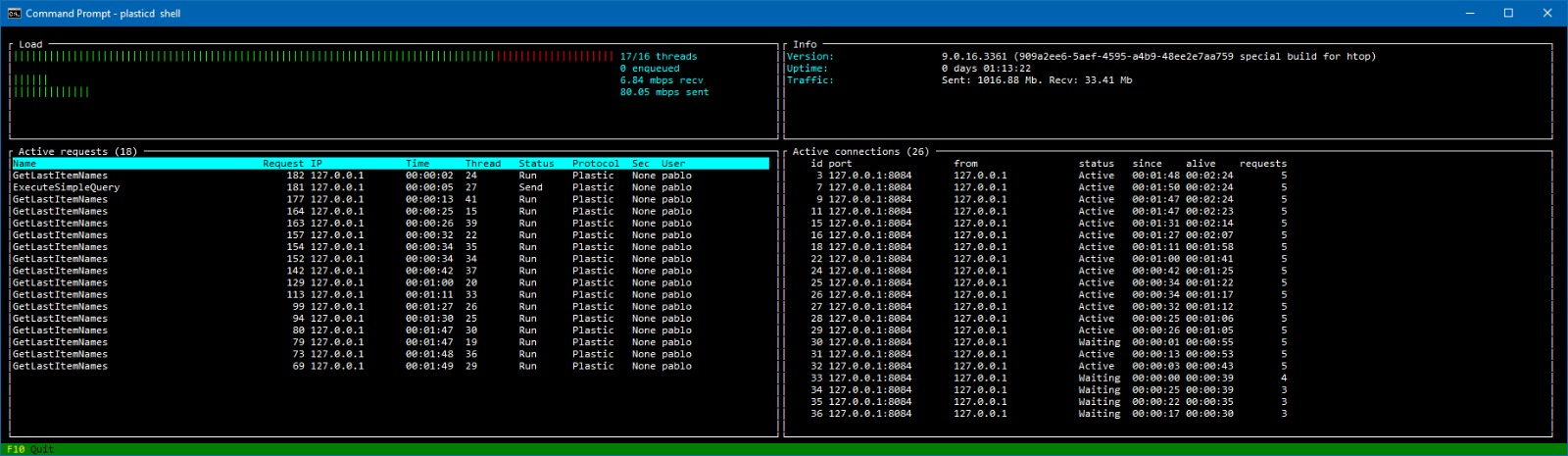The height and width of the screenshot is (456, 1568).
Task: Select GetLastItemNames request 129 row
Action: pos(390,282)
